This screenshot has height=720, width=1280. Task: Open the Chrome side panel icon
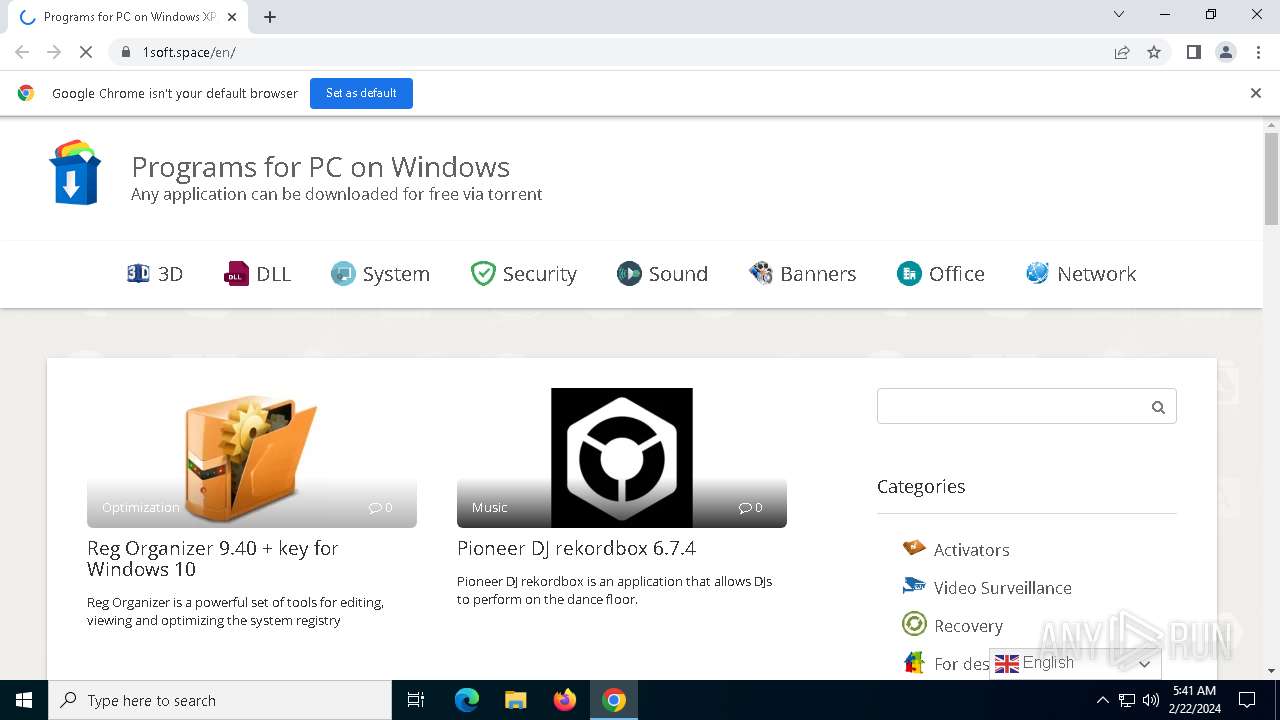click(1193, 52)
